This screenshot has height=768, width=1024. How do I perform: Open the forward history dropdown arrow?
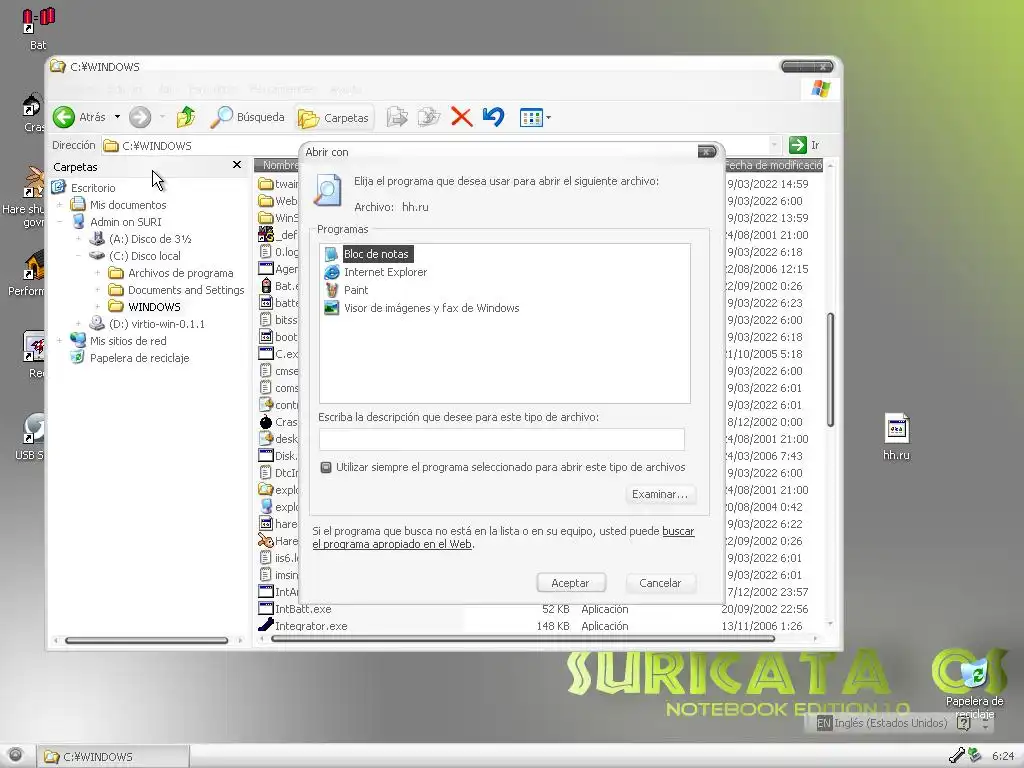(162, 118)
